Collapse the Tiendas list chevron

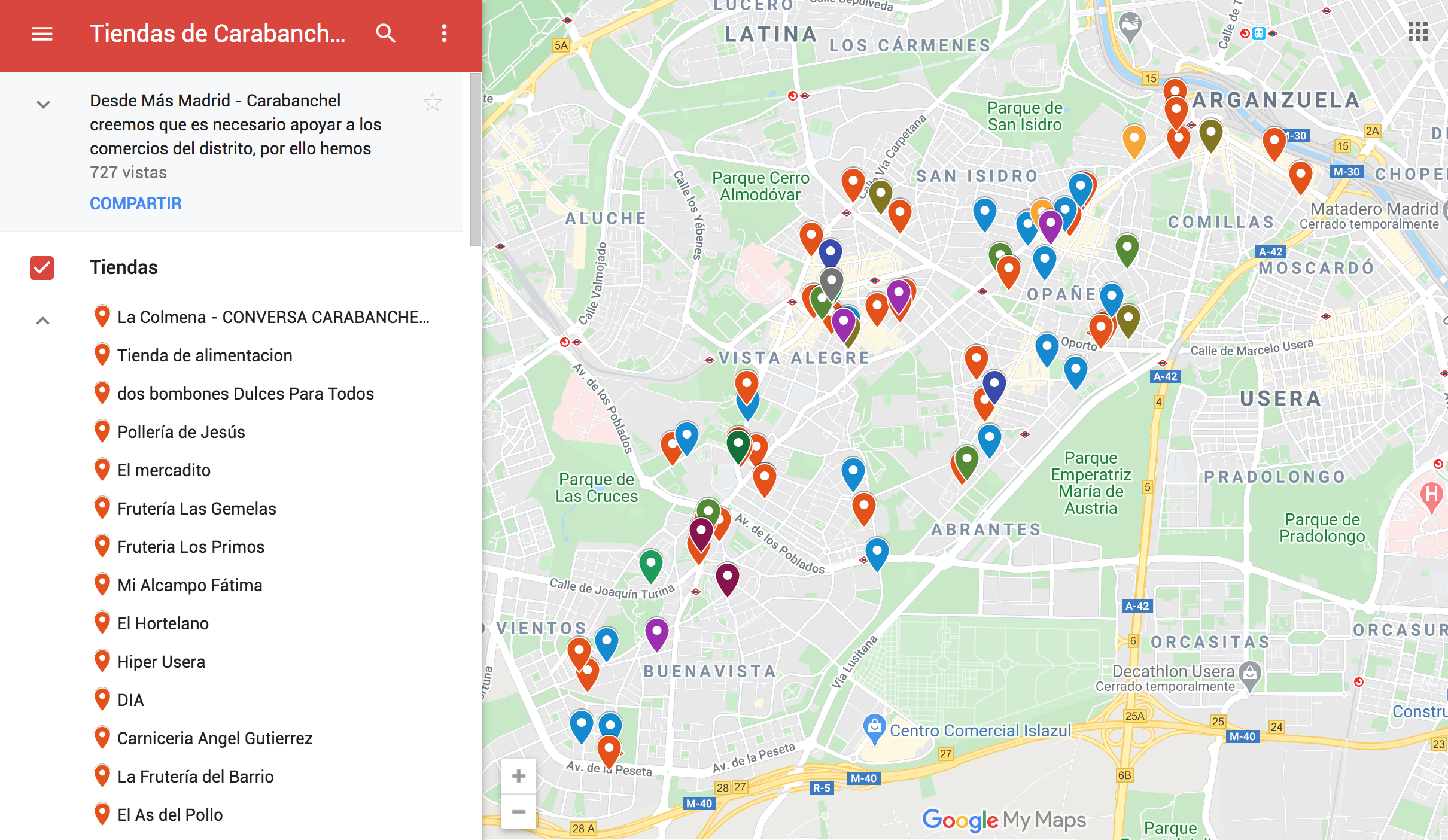pyautogui.click(x=42, y=321)
